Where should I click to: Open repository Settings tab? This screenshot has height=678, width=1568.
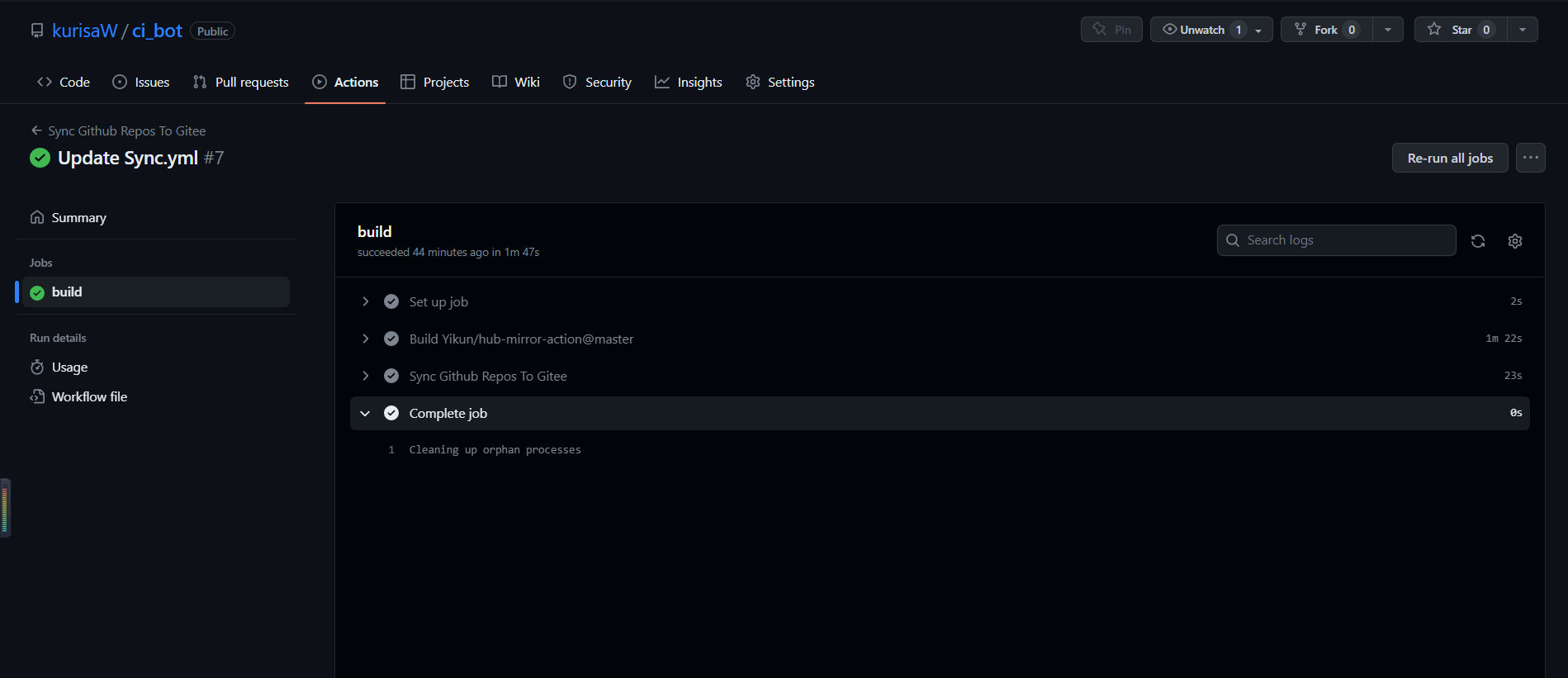pyautogui.click(x=780, y=82)
